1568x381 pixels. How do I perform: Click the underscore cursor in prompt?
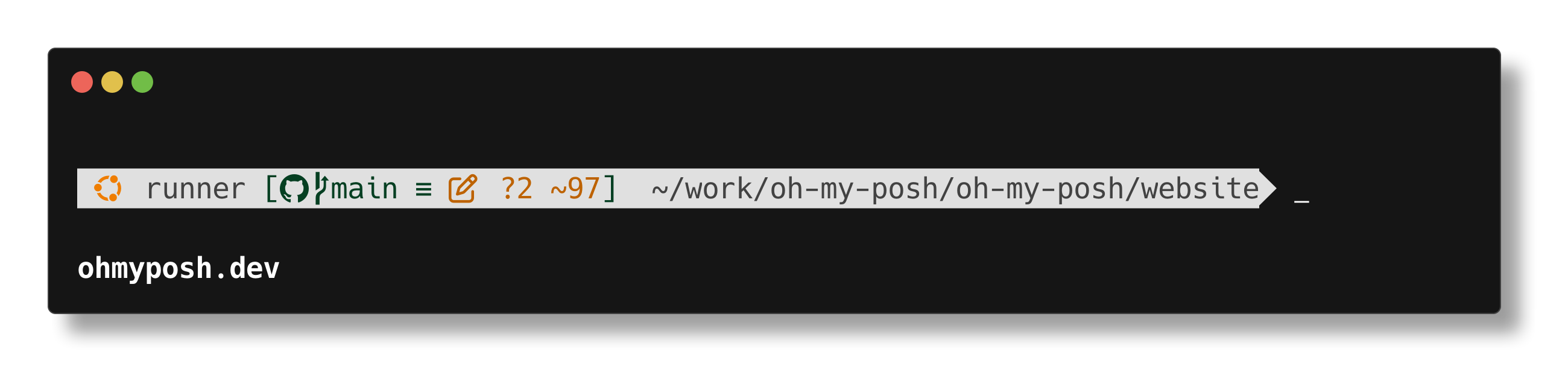[x=1301, y=201]
